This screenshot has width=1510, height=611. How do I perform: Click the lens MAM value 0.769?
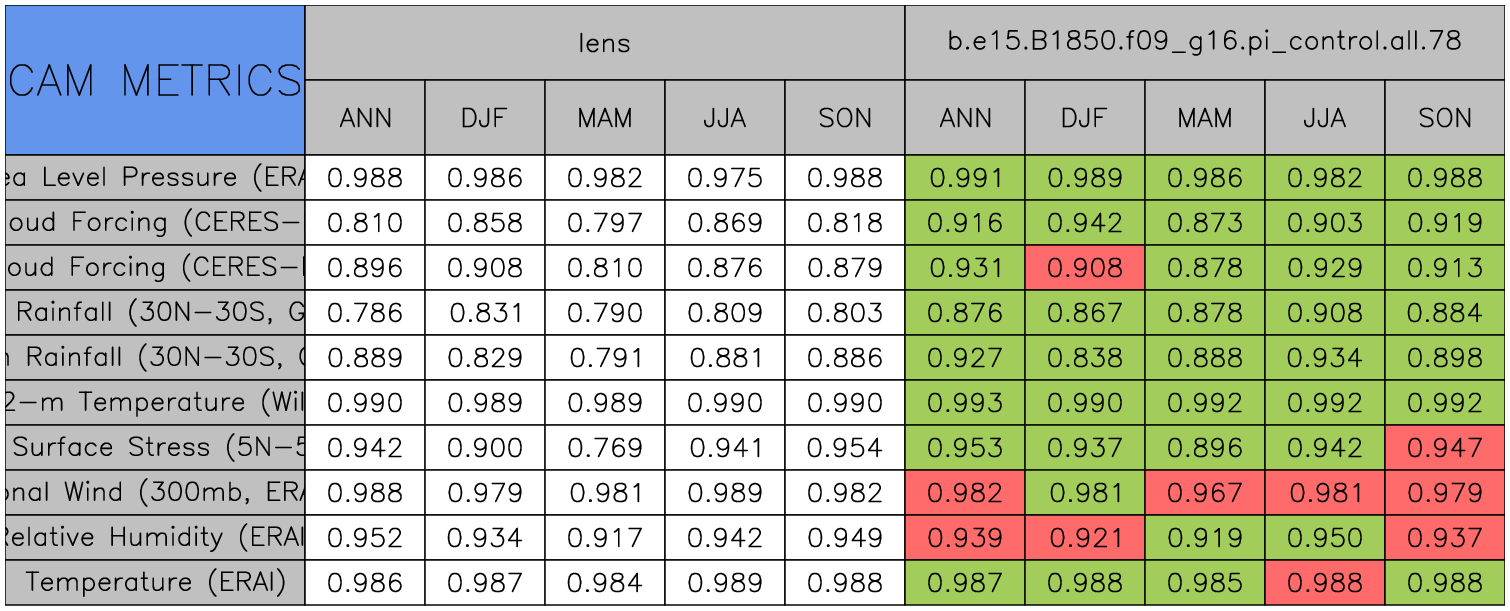pos(604,447)
